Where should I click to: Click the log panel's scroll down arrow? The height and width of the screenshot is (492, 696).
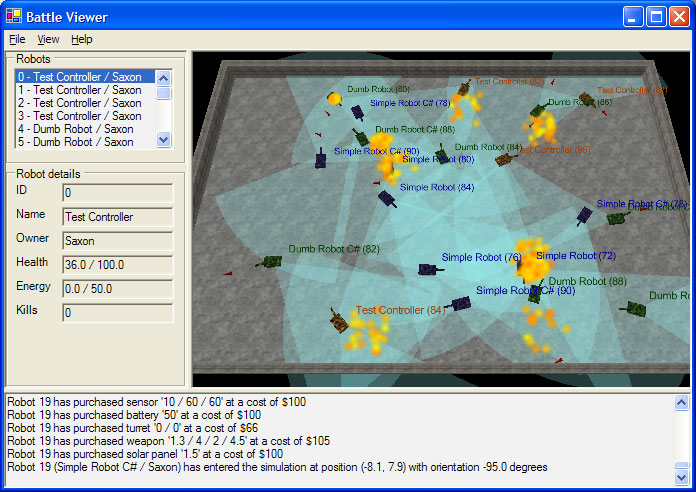click(682, 478)
